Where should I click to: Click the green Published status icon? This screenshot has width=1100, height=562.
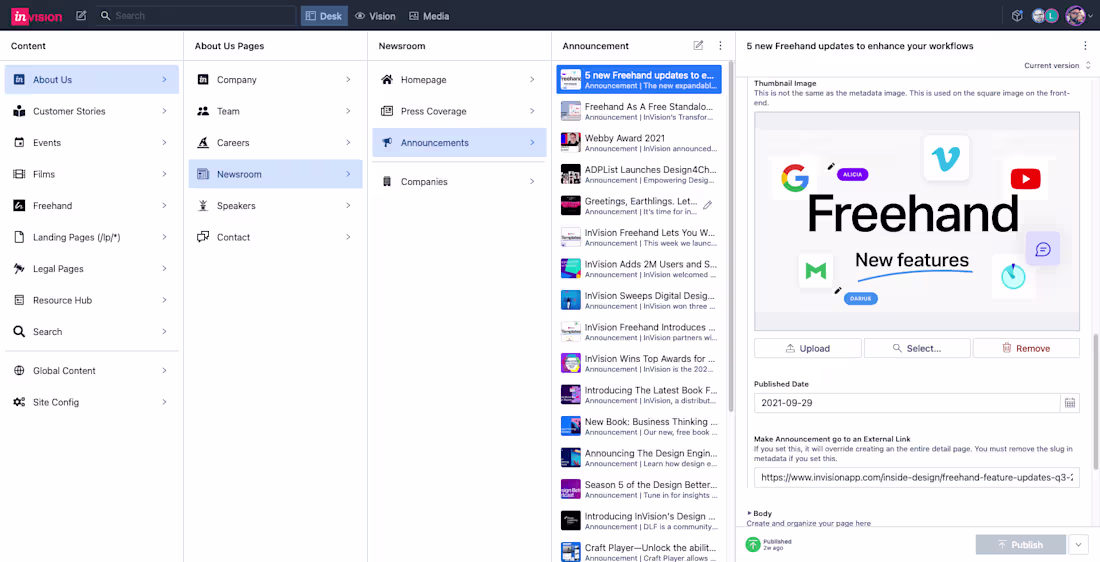(x=753, y=544)
